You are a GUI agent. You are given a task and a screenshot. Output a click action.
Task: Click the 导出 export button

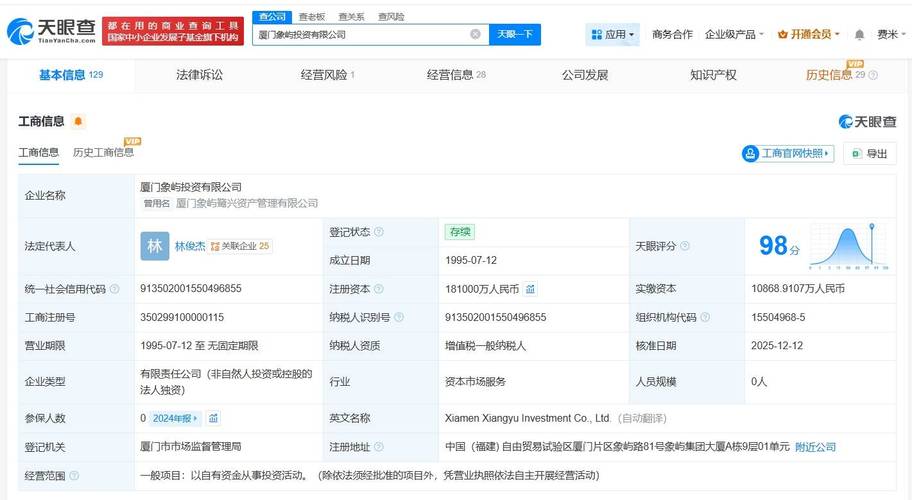(x=869, y=153)
